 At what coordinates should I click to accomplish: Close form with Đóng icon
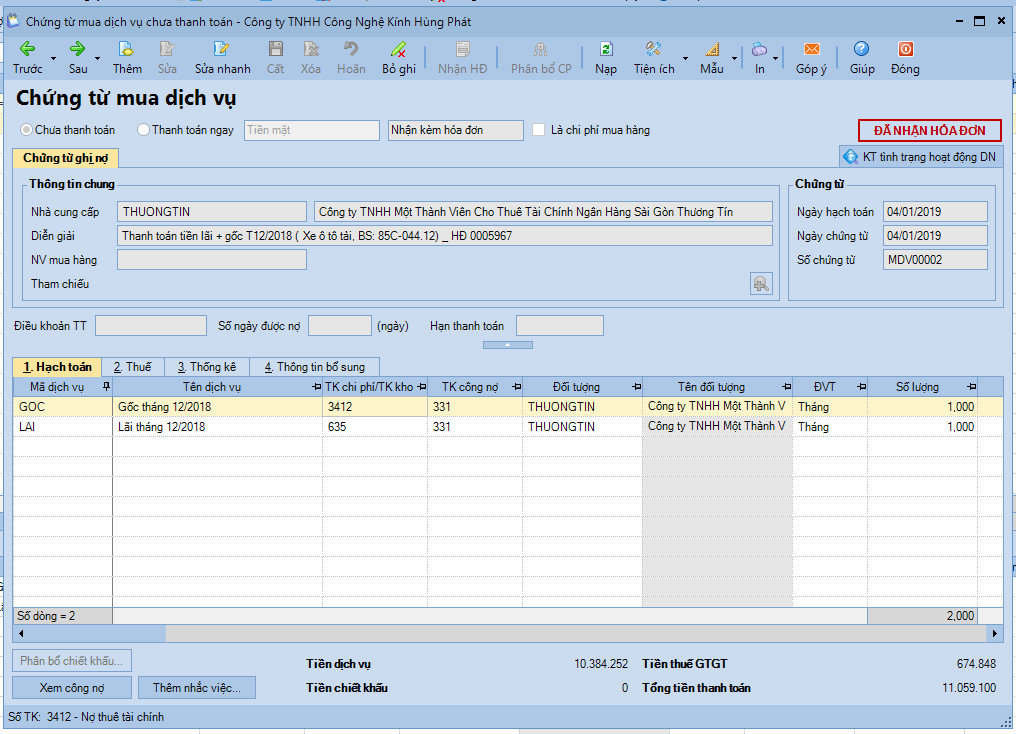click(905, 49)
